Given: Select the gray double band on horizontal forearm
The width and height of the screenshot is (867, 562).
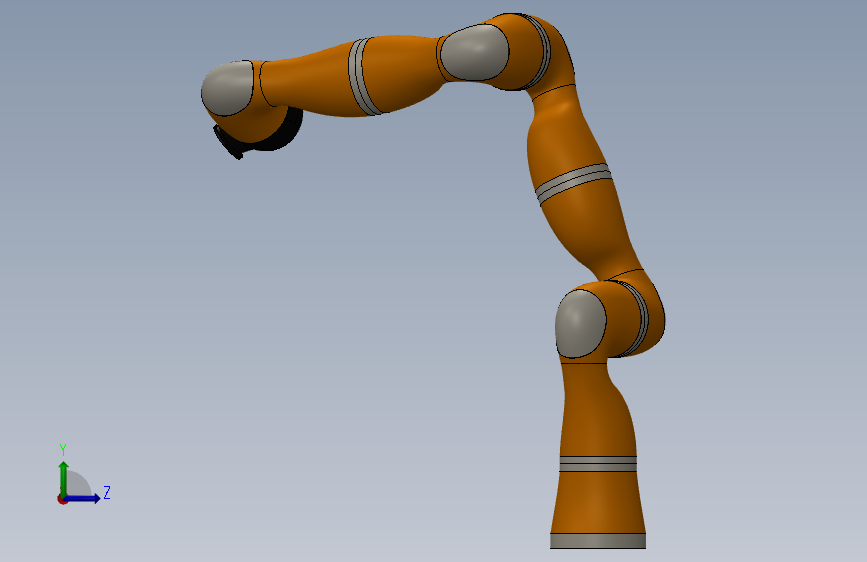Looking at the screenshot, I should [x=363, y=77].
